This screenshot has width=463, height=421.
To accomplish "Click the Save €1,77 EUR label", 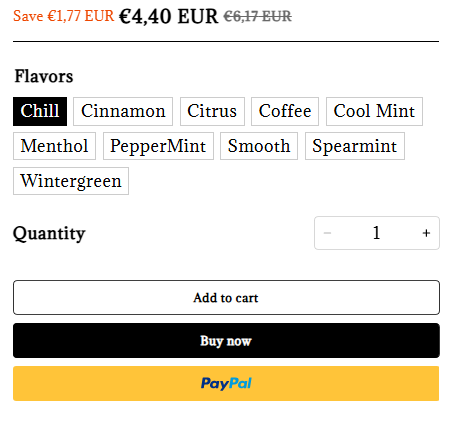I will (64, 16).
